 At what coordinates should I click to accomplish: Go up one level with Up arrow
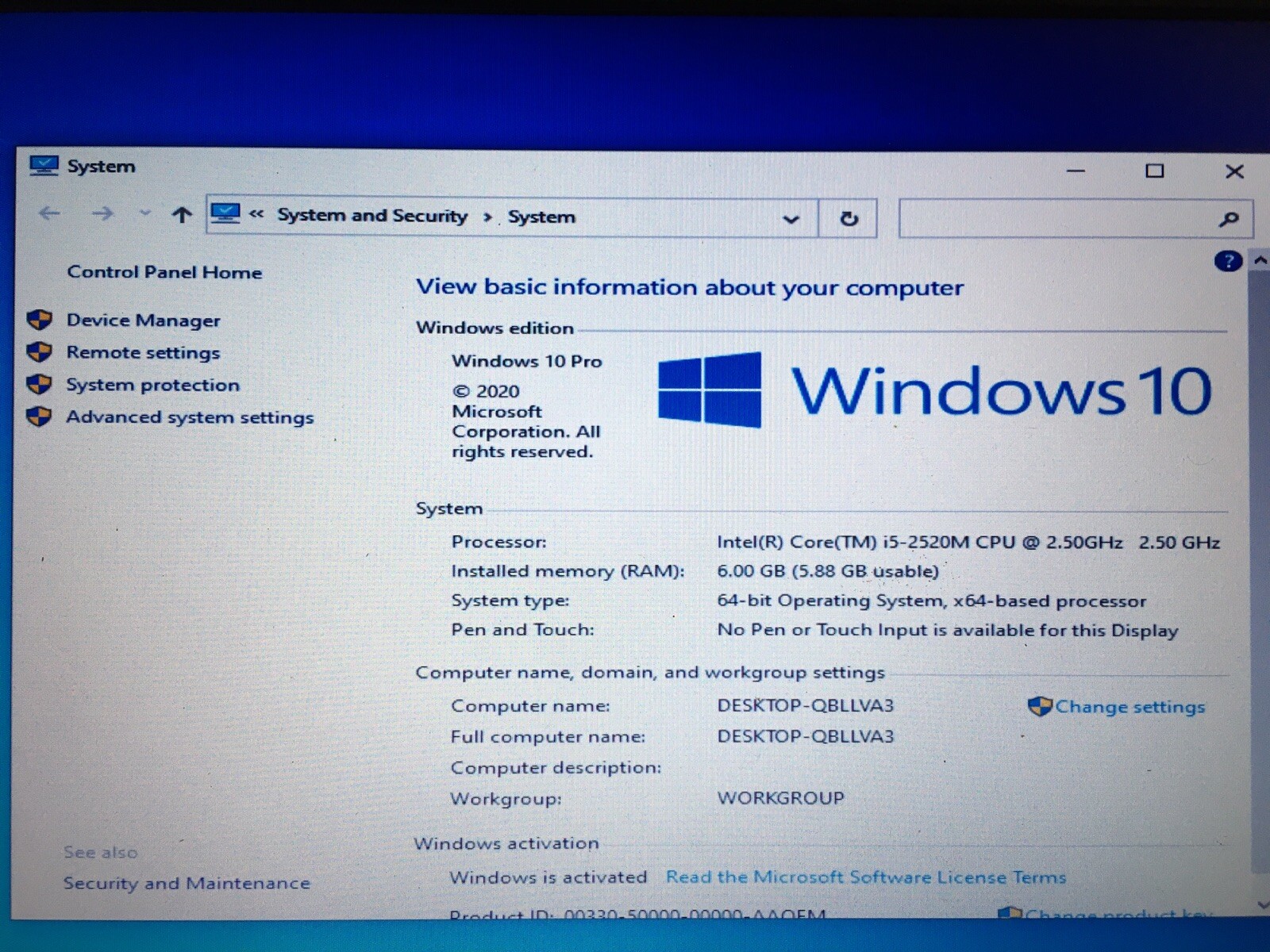[182, 214]
